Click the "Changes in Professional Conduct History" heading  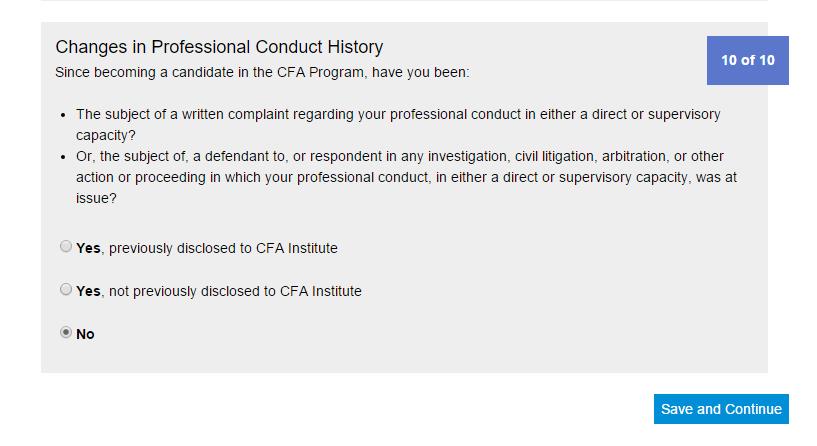[x=219, y=47]
